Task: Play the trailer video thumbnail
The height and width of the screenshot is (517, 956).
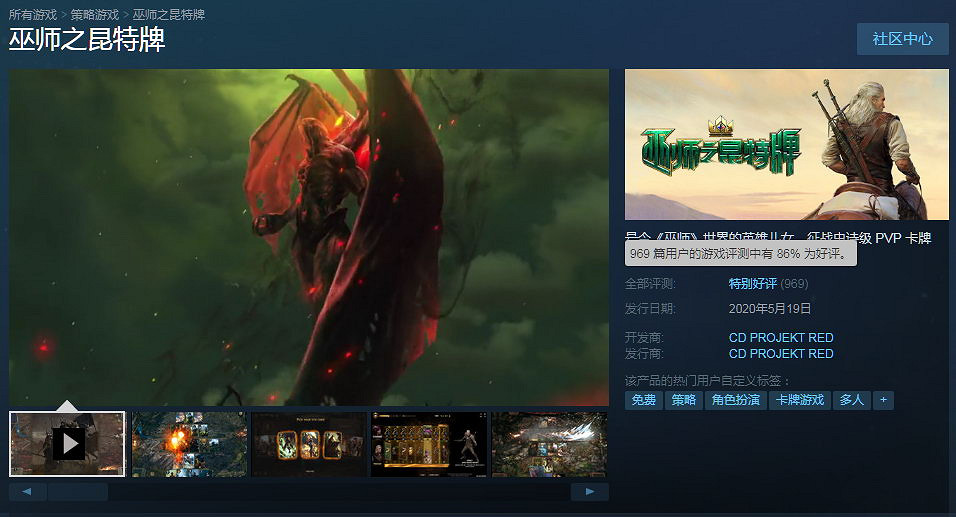Action: [68, 443]
